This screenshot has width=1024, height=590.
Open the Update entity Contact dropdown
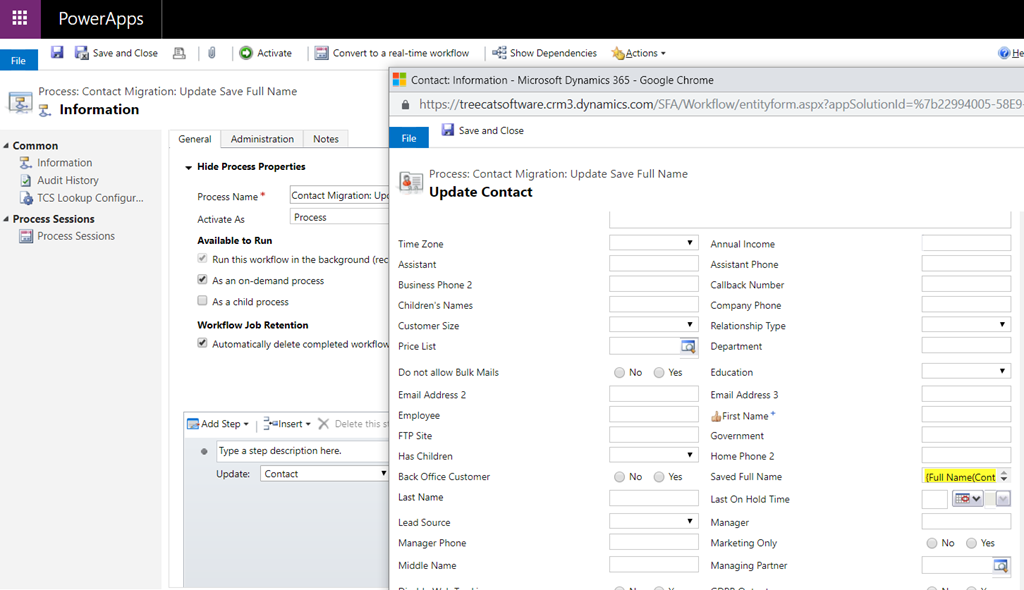click(x=324, y=474)
